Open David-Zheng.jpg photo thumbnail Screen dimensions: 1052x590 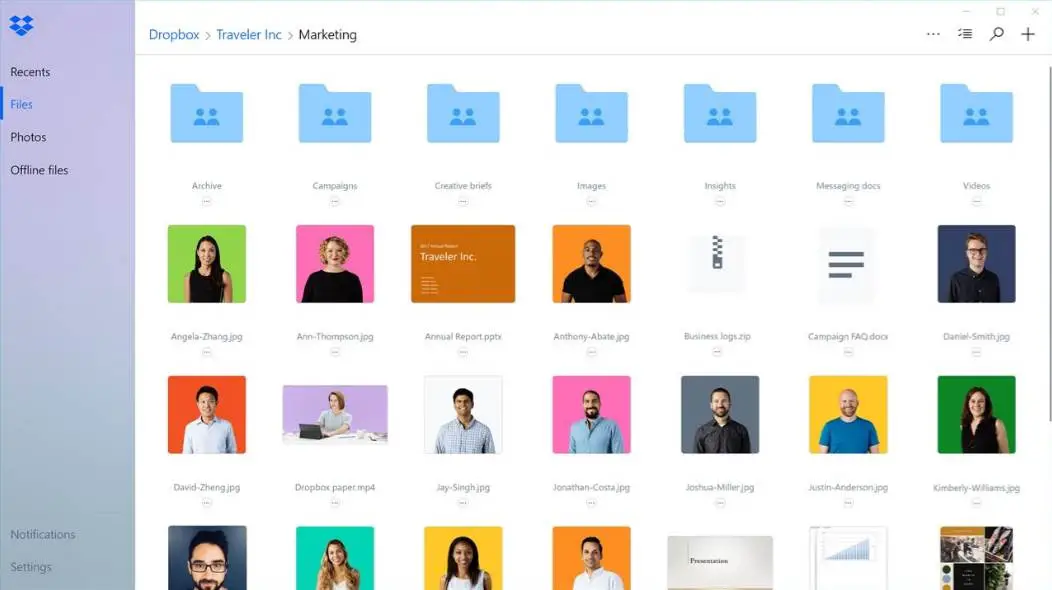[x=207, y=415]
